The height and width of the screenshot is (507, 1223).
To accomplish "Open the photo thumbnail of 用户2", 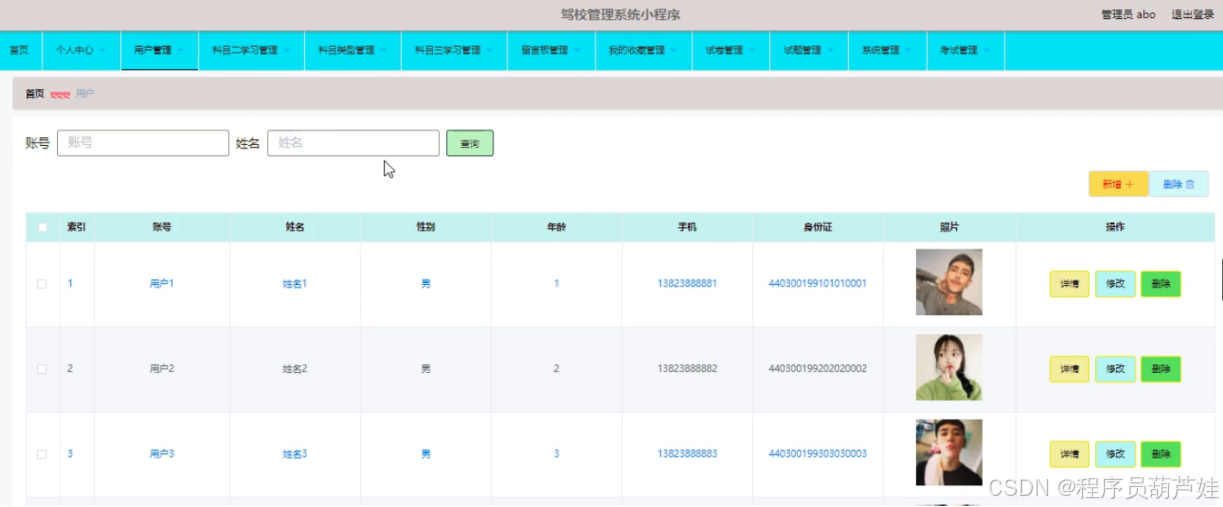I will pos(949,367).
